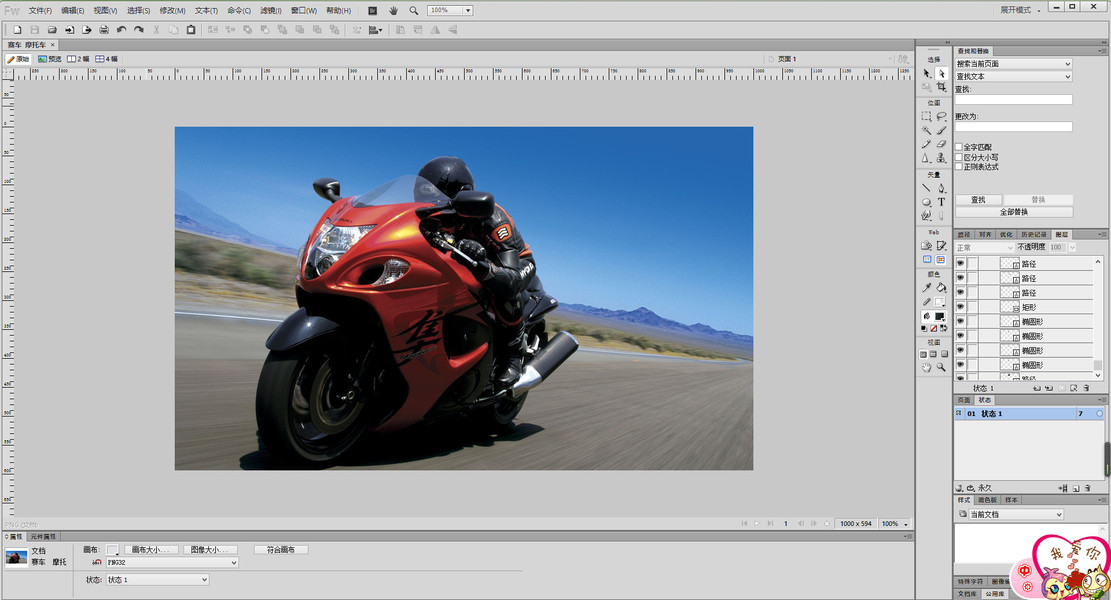Select the Pen tool
Screen dimensions: 1111x600
[941, 188]
